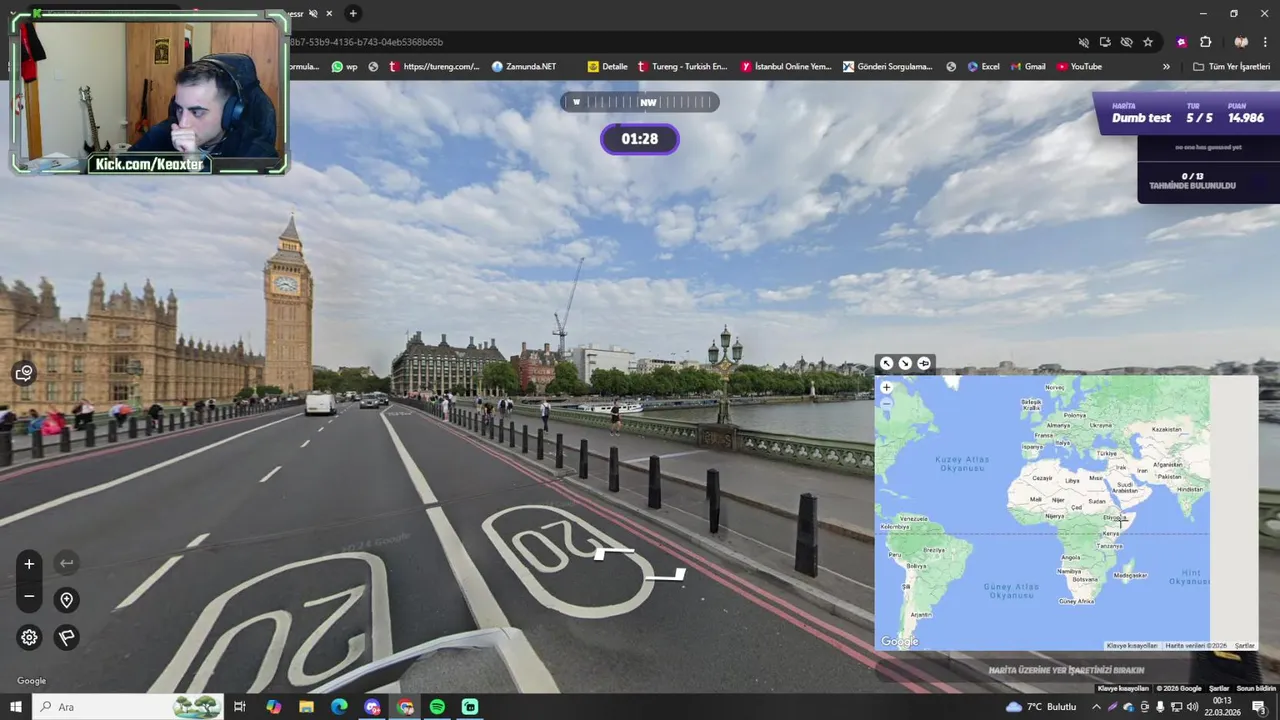The width and height of the screenshot is (1280, 720).
Task: Bookmark this page with the star icon
Action: click(x=1148, y=42)
